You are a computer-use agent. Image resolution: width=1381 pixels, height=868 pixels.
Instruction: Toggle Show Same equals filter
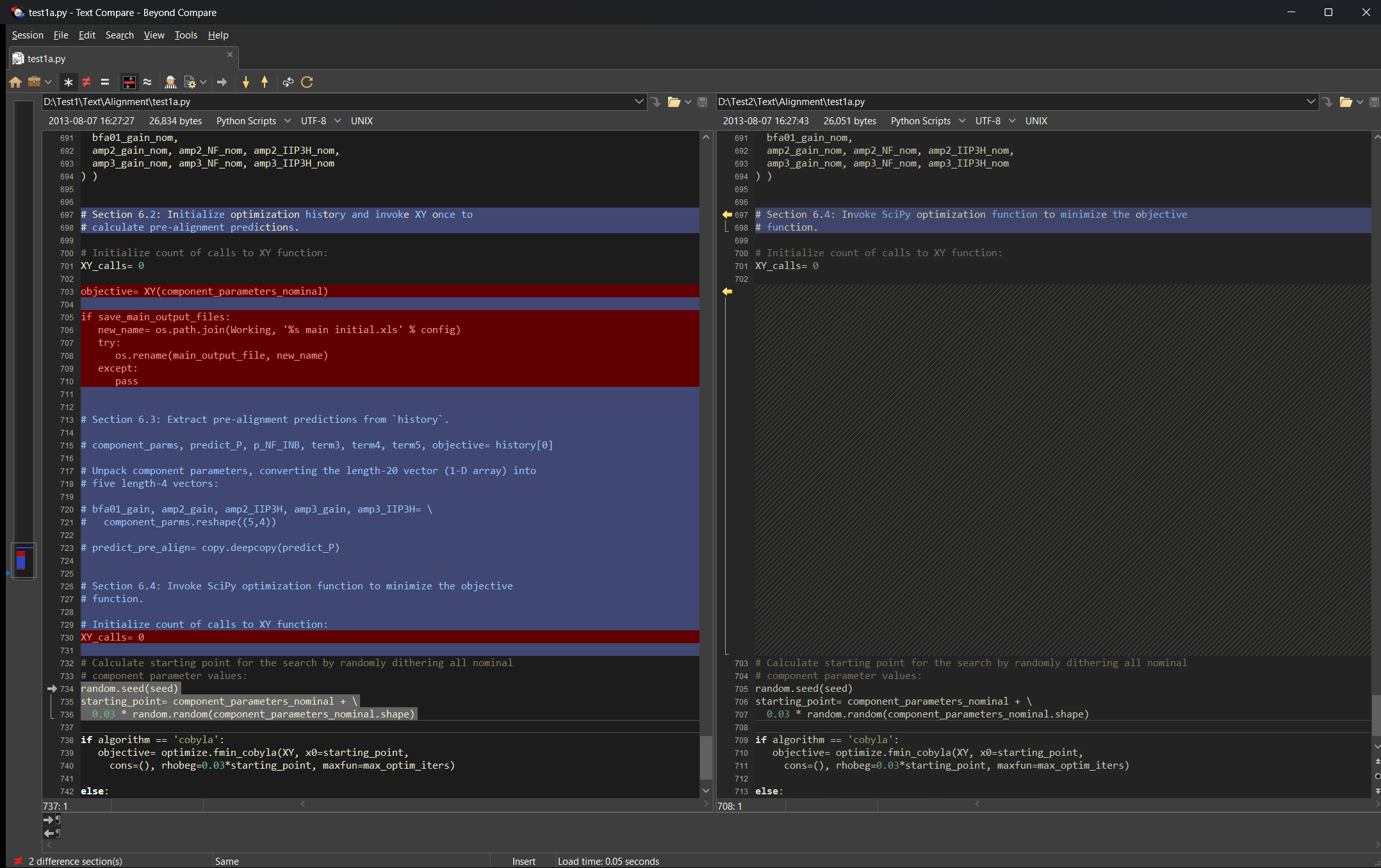pos(105,82)
